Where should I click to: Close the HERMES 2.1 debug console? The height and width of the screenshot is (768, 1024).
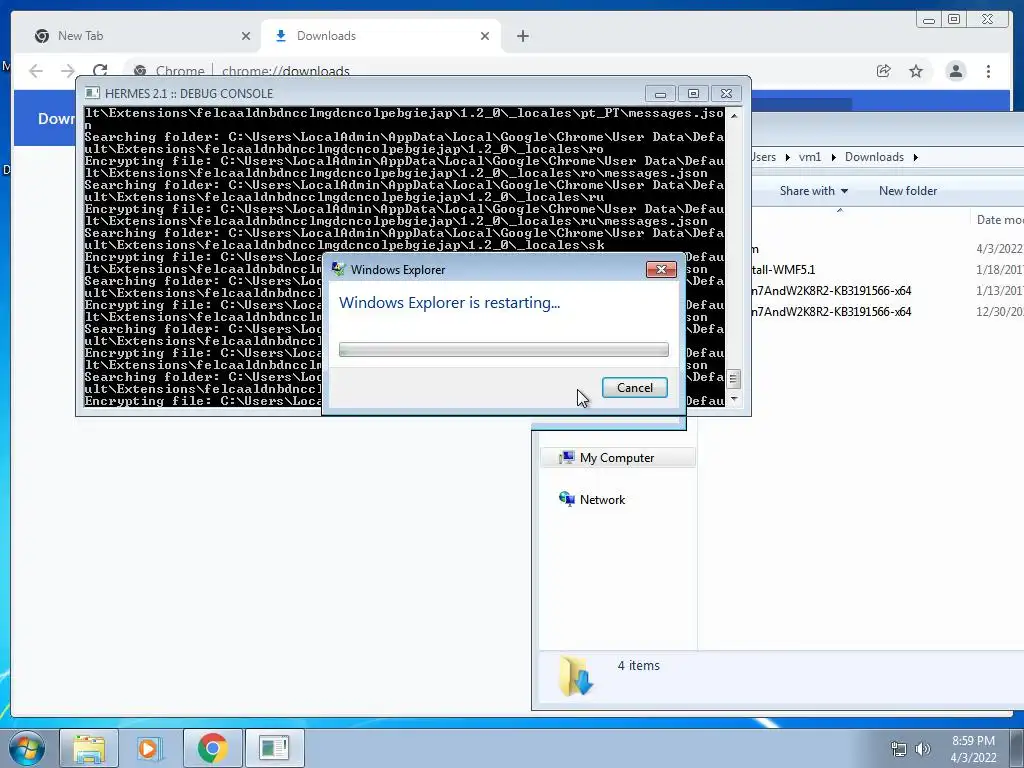[726, 93]
